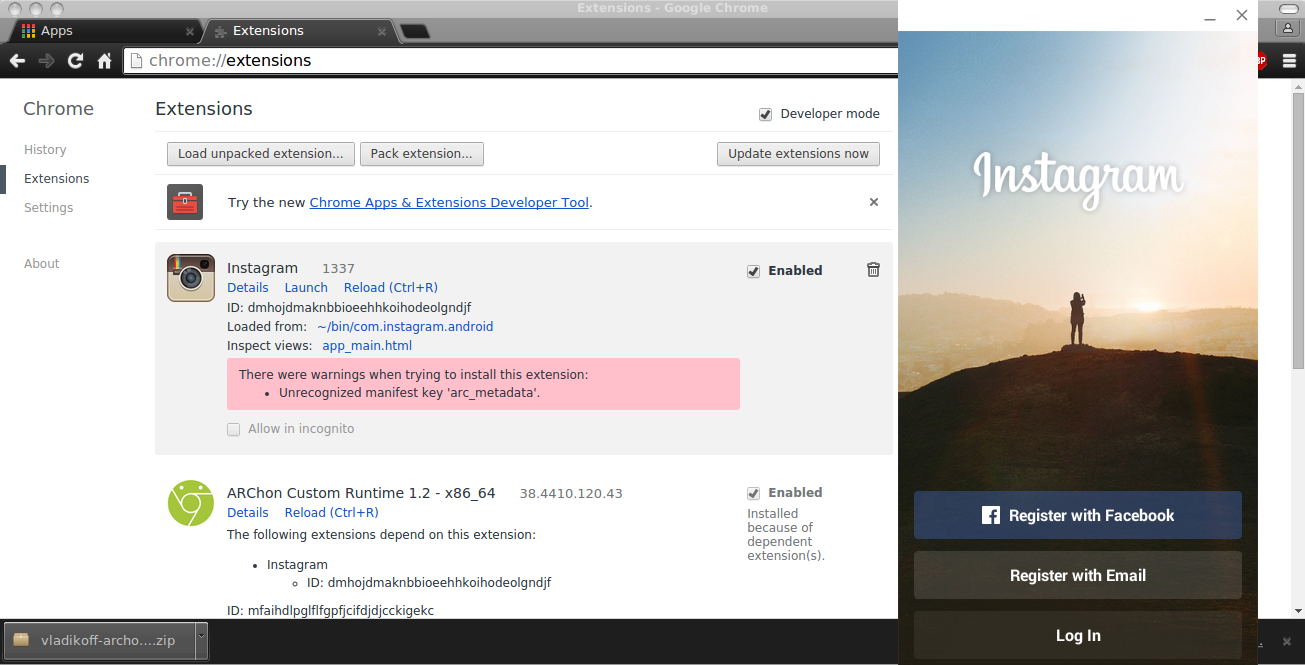Click ARChon Custom Runtime Enabled checkbox
The image size is (1305, 665).
point(753,493)
